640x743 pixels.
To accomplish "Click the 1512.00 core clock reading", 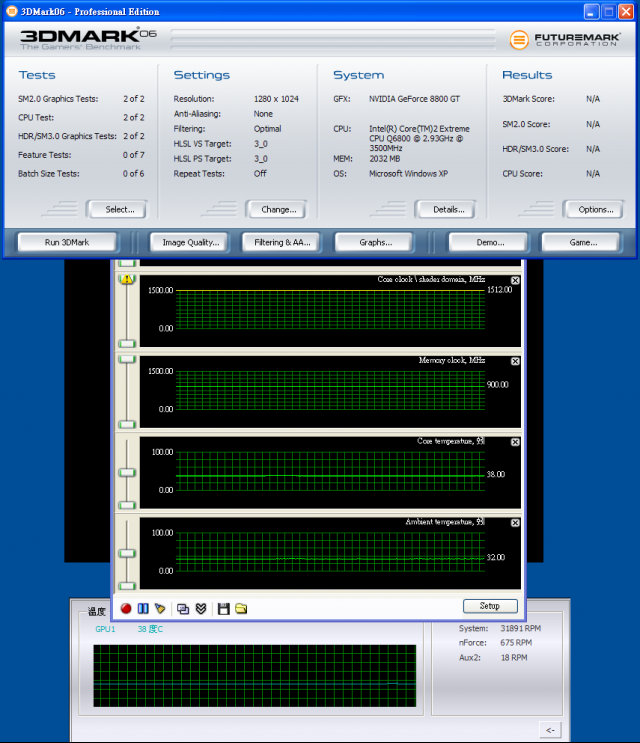I will coord(500,290).
